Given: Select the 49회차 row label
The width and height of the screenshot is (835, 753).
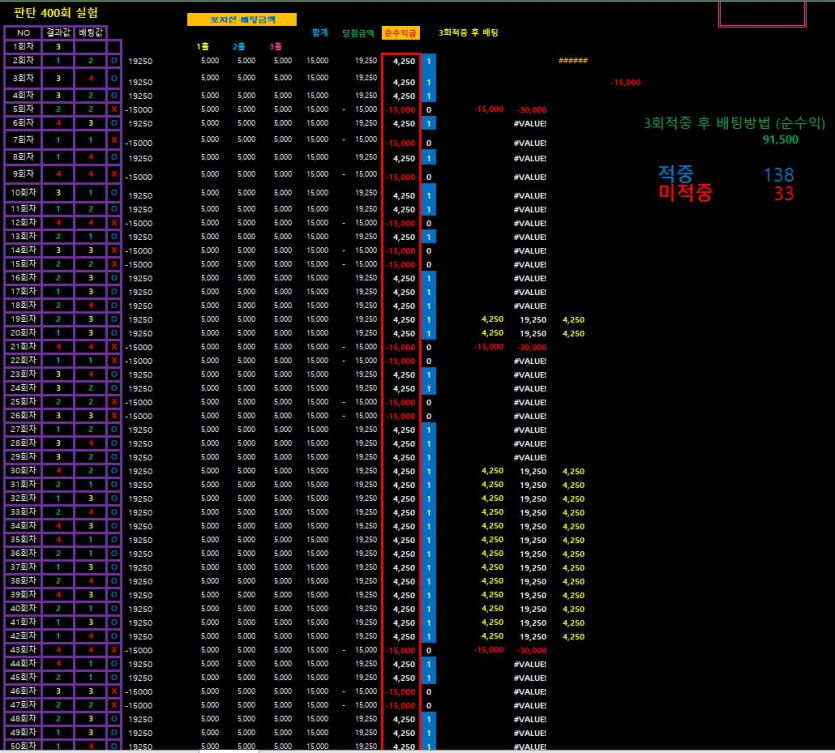Looking at the screenshot, I should click(x=23, y=733).
